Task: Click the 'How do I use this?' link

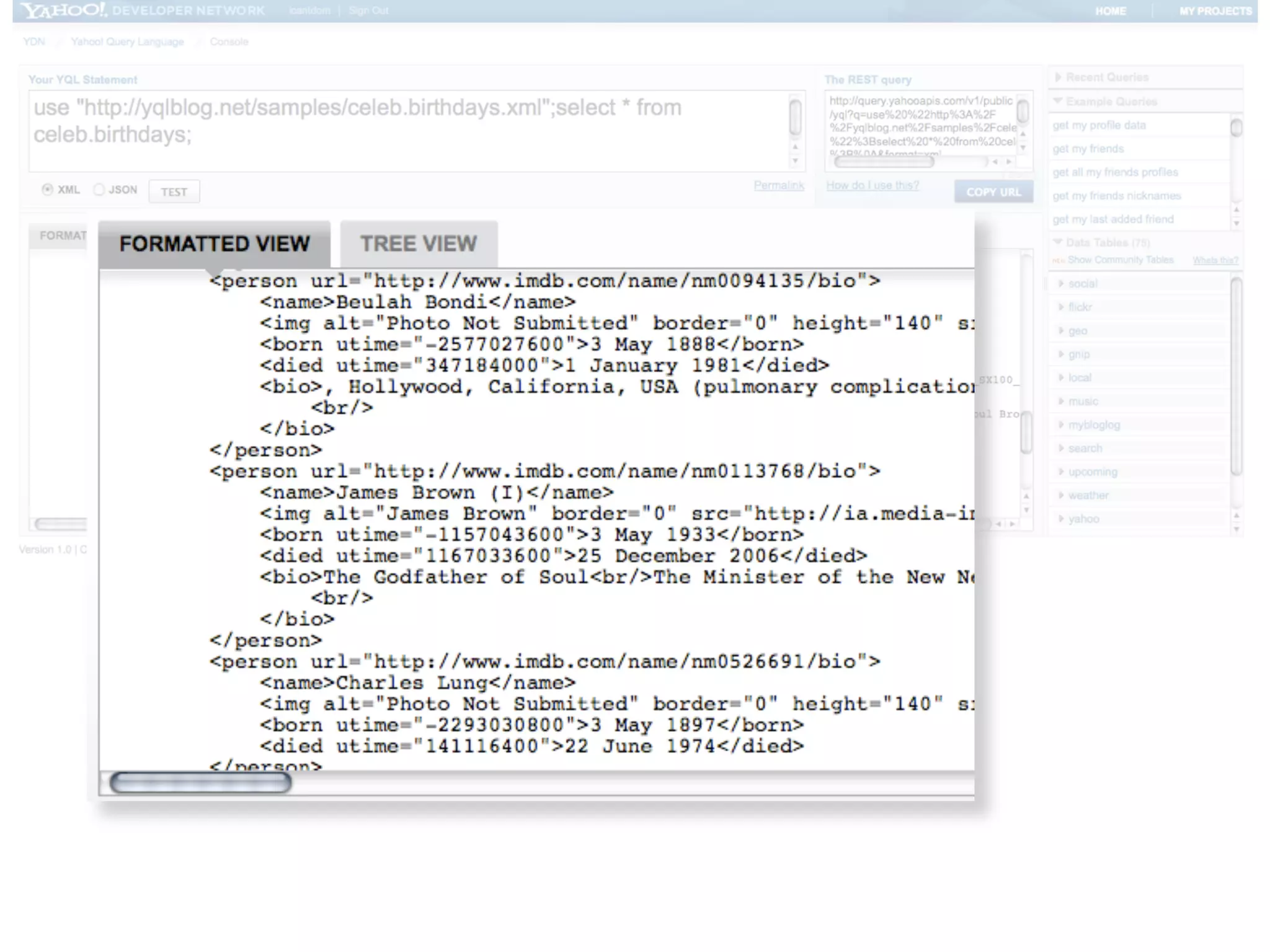Action: click(873, 185)
